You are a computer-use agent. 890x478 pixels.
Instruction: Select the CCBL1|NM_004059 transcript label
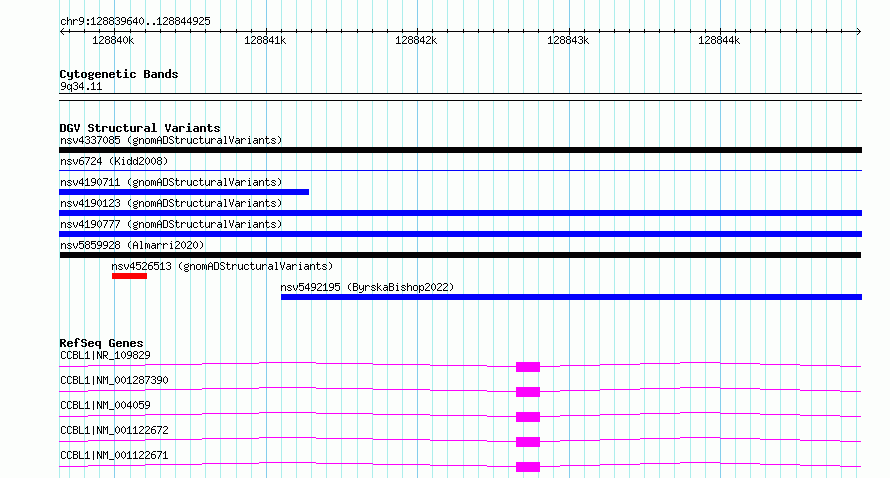(106, 405)
